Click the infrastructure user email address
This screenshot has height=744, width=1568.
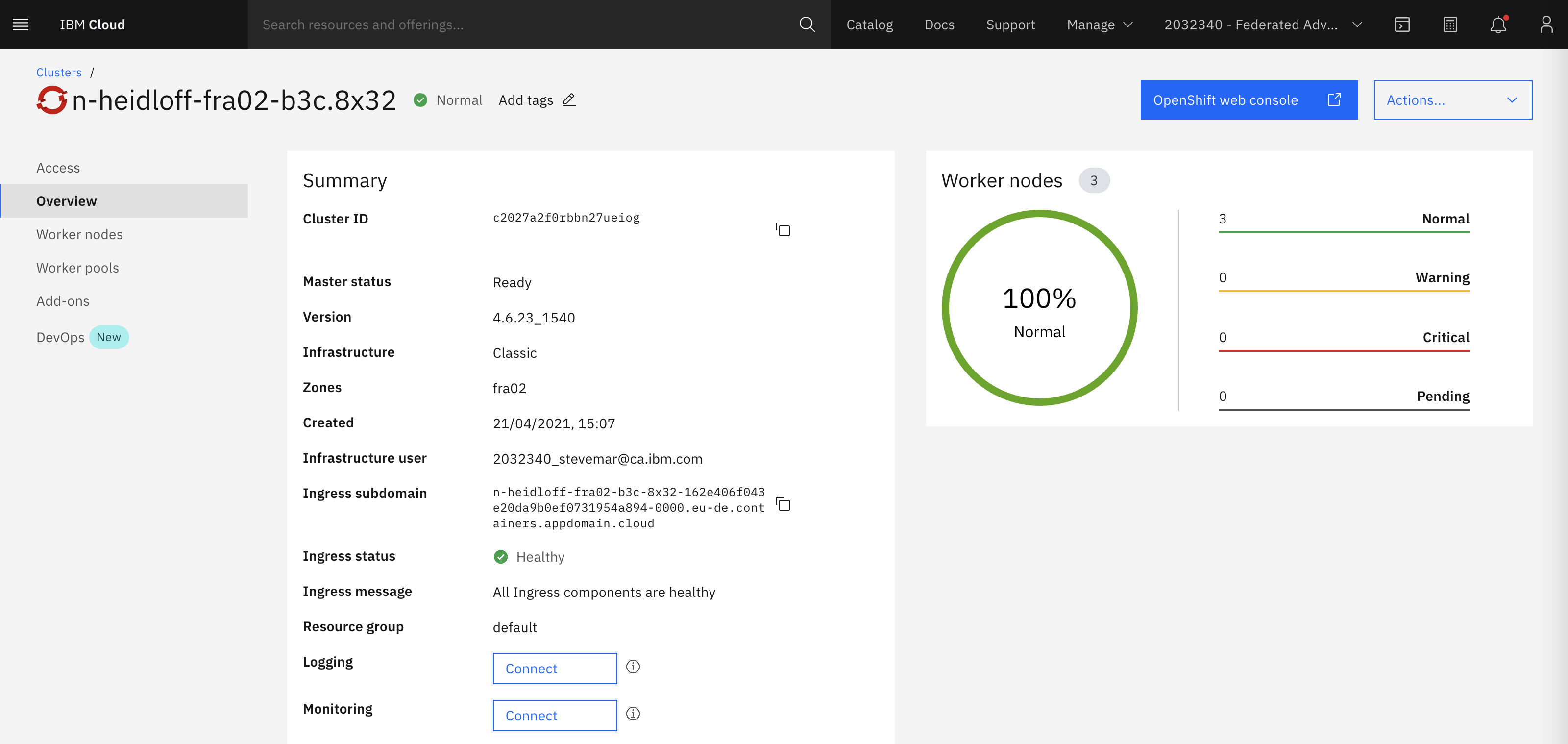tap(598, 458)
